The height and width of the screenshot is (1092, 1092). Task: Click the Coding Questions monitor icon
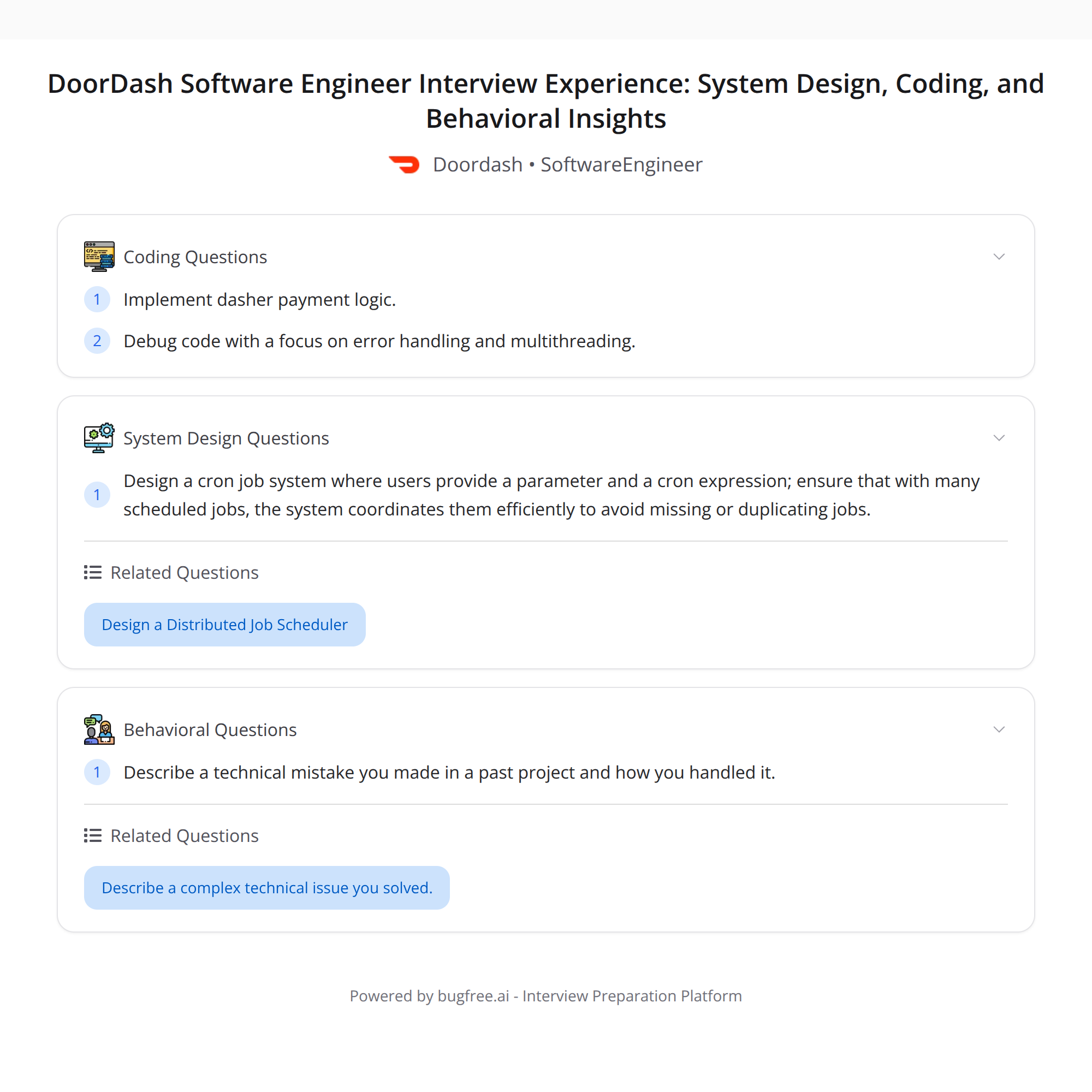pos(99,257)
